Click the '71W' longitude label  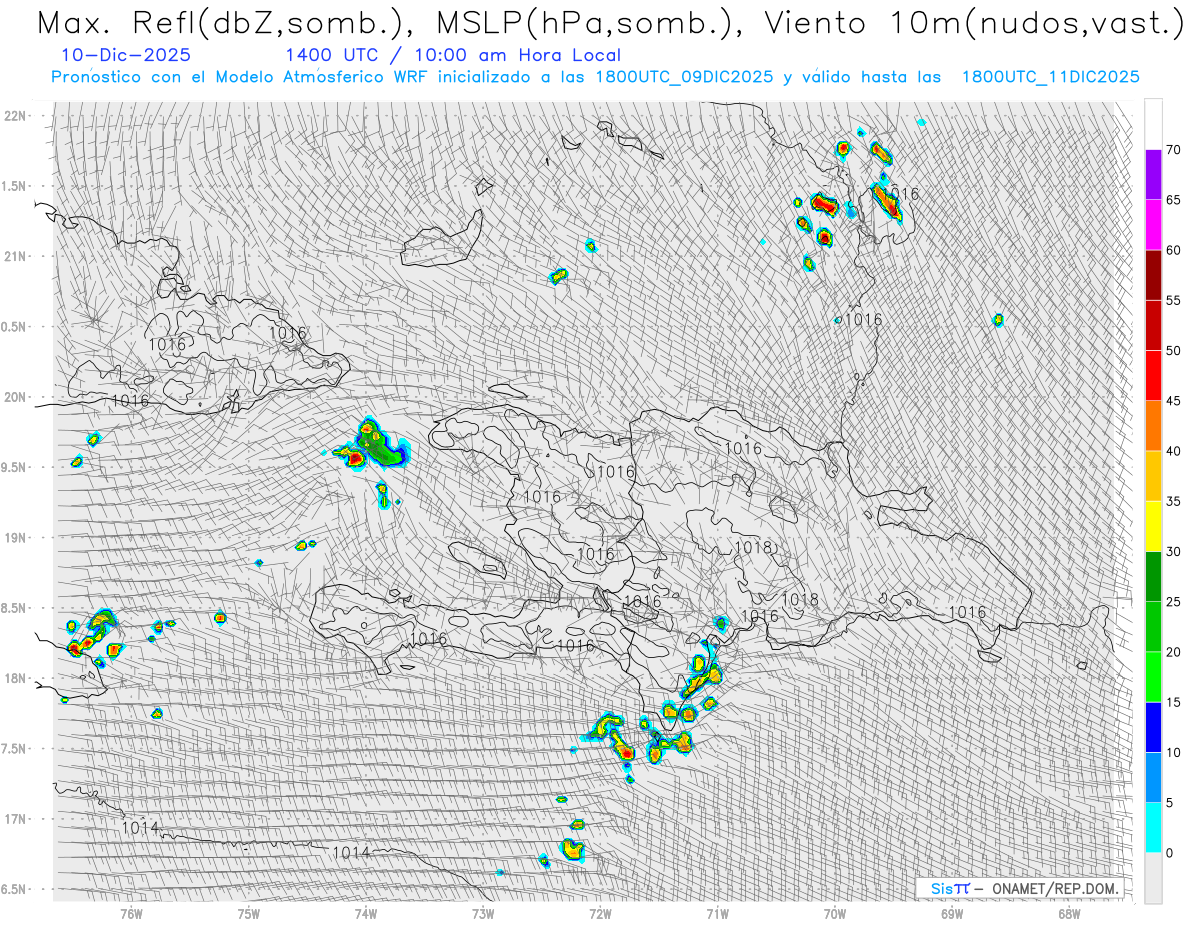tap(717, 913)
